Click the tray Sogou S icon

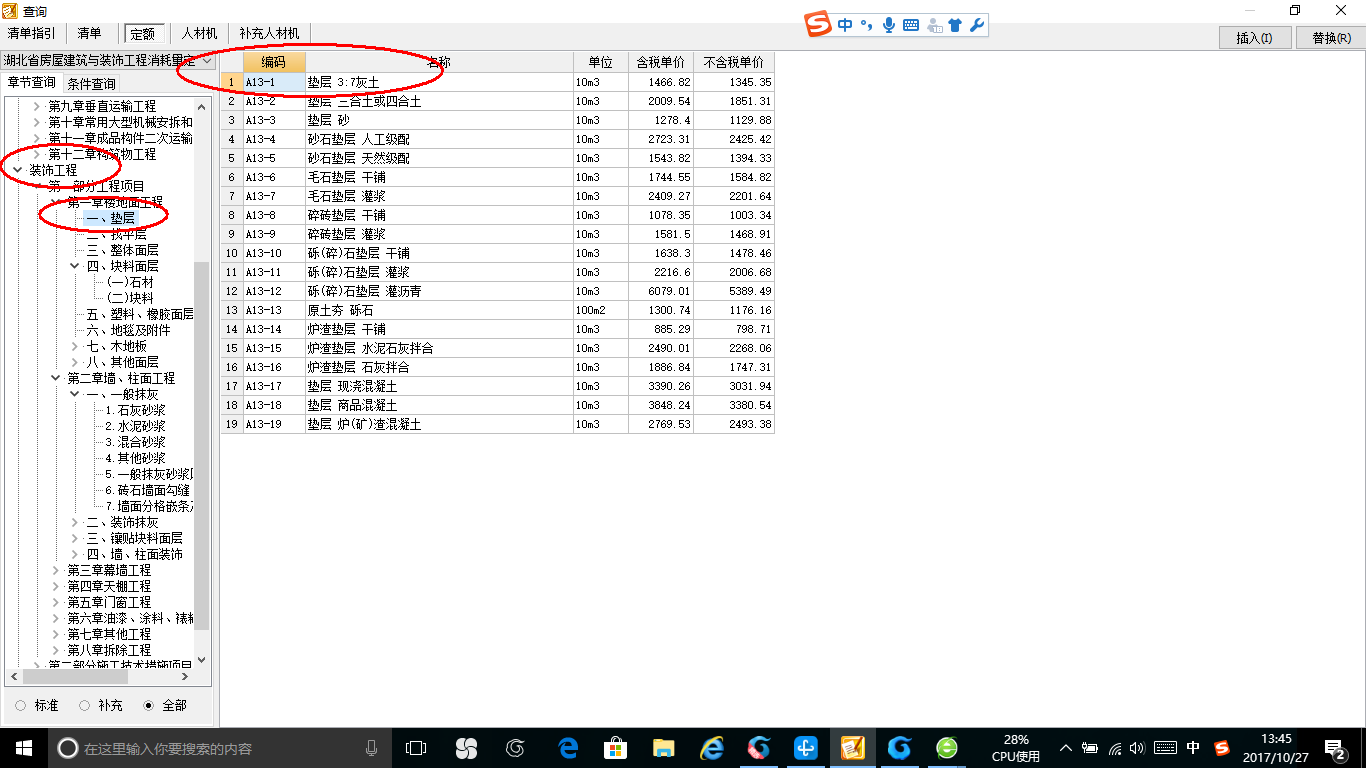pyautogui.click(x=1221, y=748)
